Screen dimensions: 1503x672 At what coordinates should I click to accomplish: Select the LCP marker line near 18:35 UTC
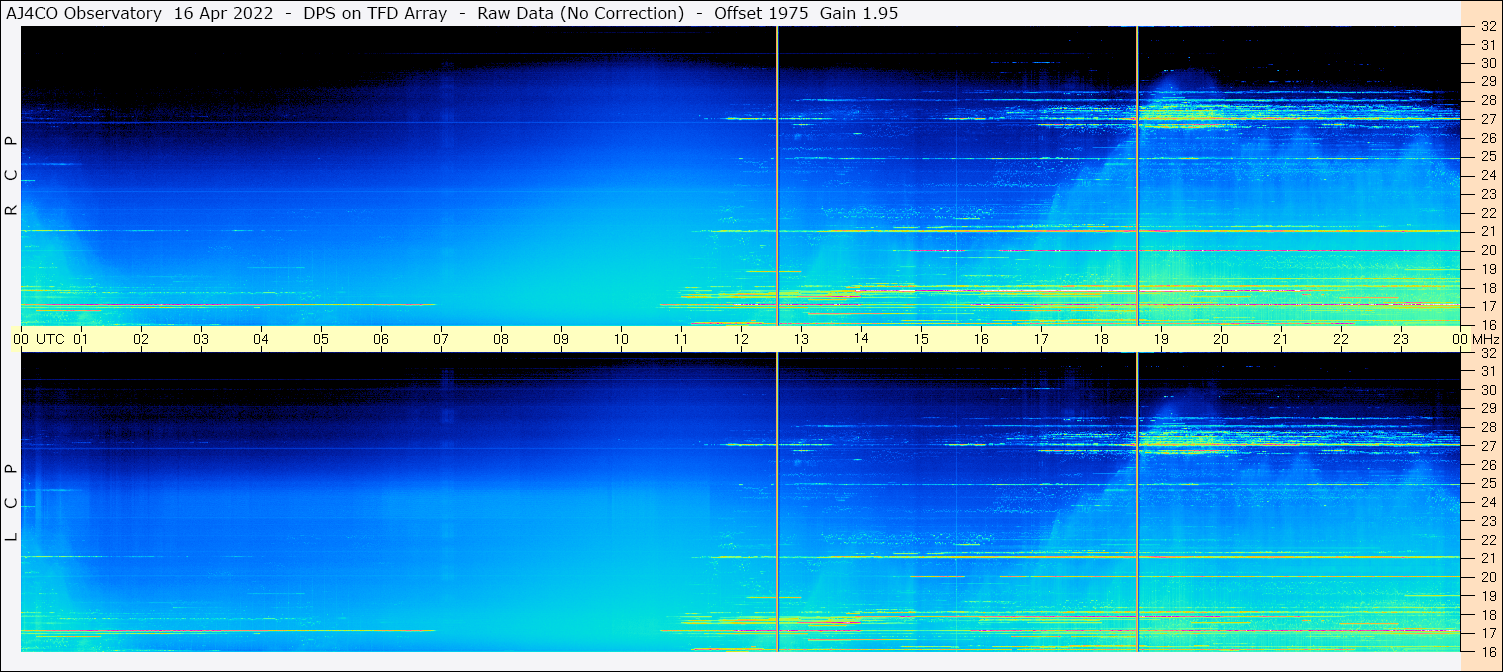(x=1137, y=502)
